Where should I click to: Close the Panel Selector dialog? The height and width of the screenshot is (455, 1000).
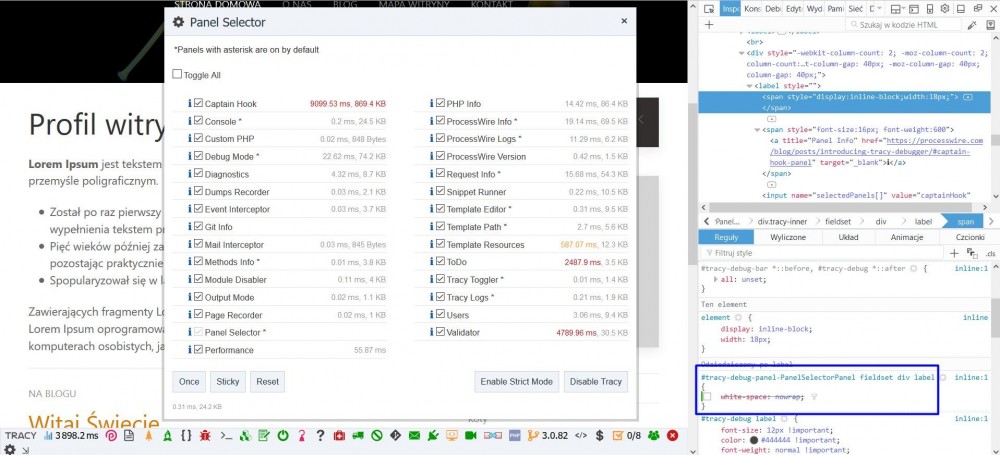(624, 21)
